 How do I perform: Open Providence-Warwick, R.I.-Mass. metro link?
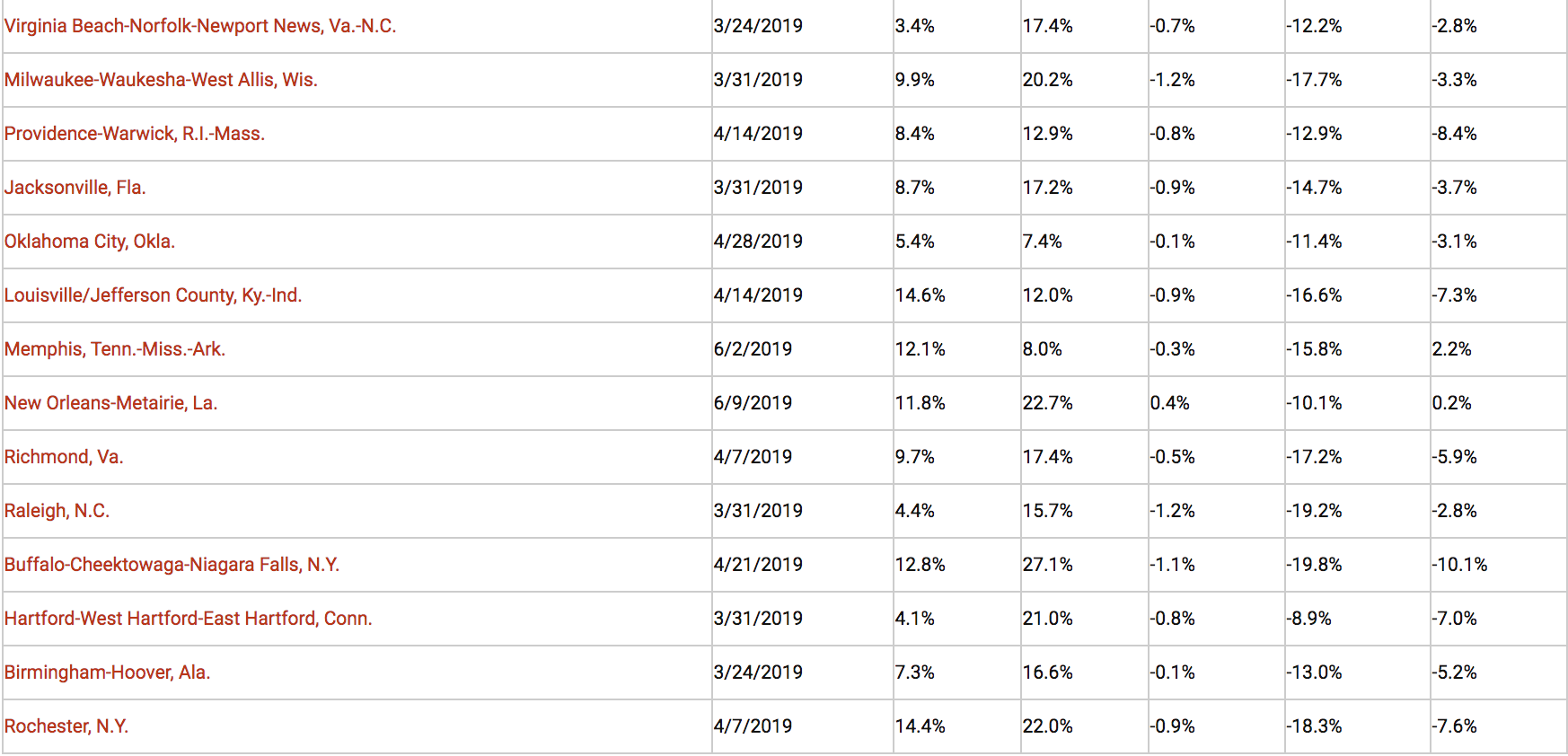pyautogui.click(x=135, y=134)
